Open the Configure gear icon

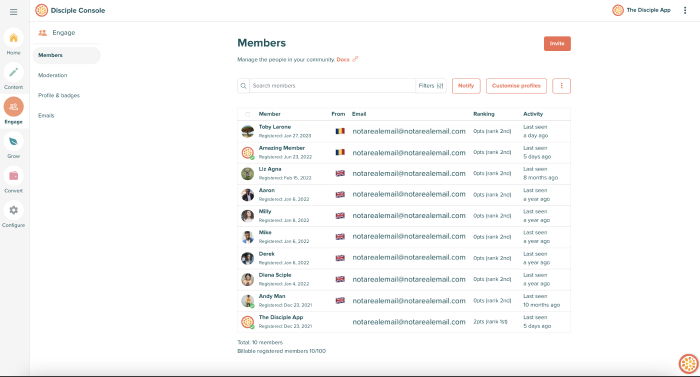[13, 210]
